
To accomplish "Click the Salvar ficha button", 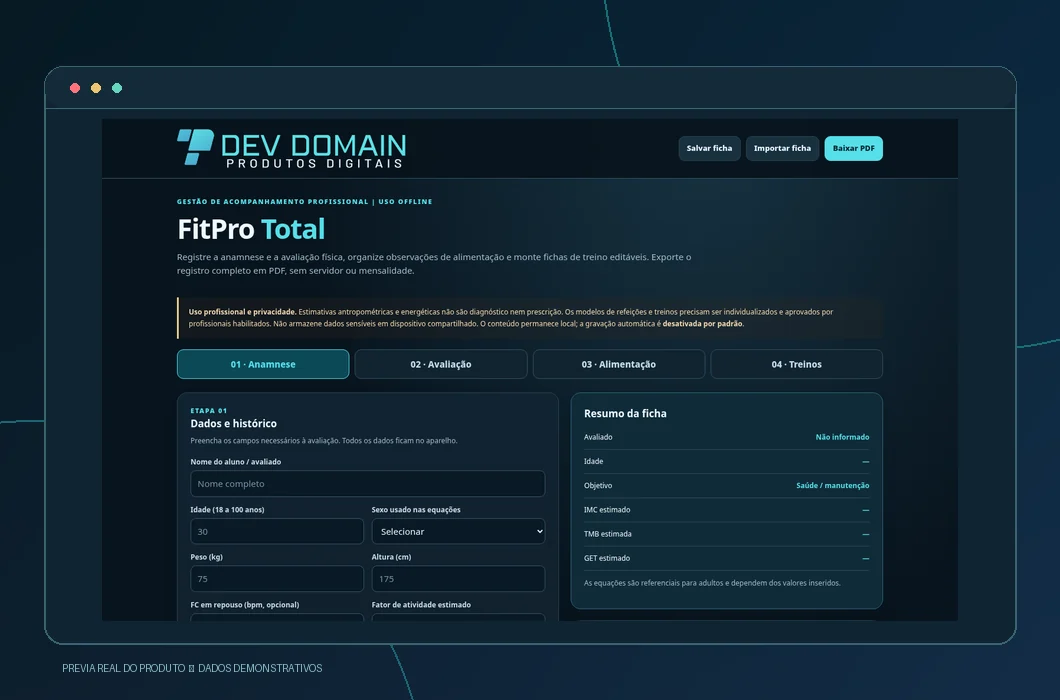I will click(709, 148).
